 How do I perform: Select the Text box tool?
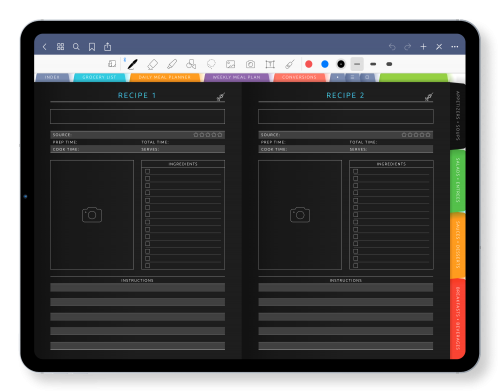pos(270,64)
